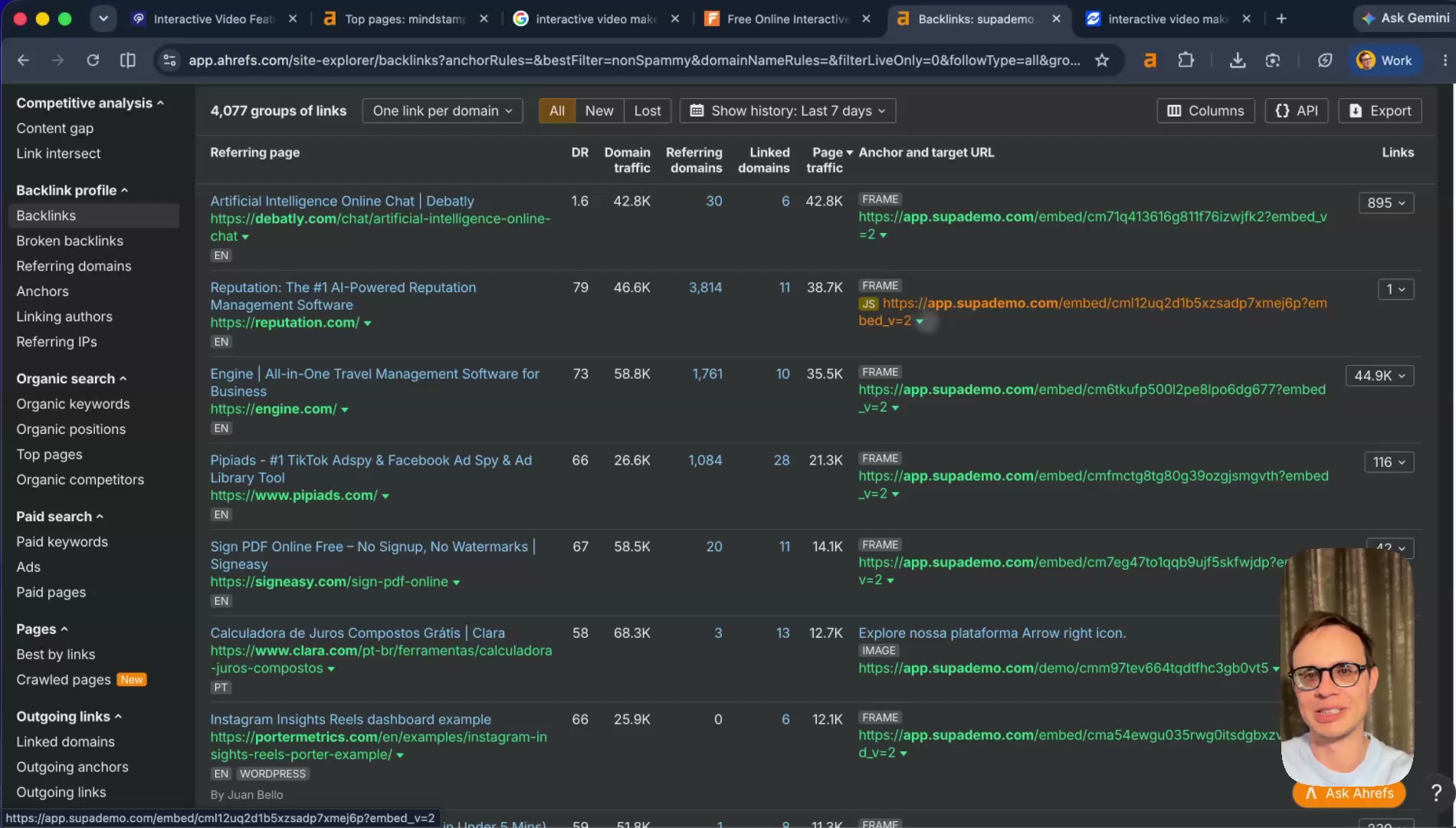Collapse the Pages sidebar section
The image size is (1456, 828).
(x=42, y=629)
